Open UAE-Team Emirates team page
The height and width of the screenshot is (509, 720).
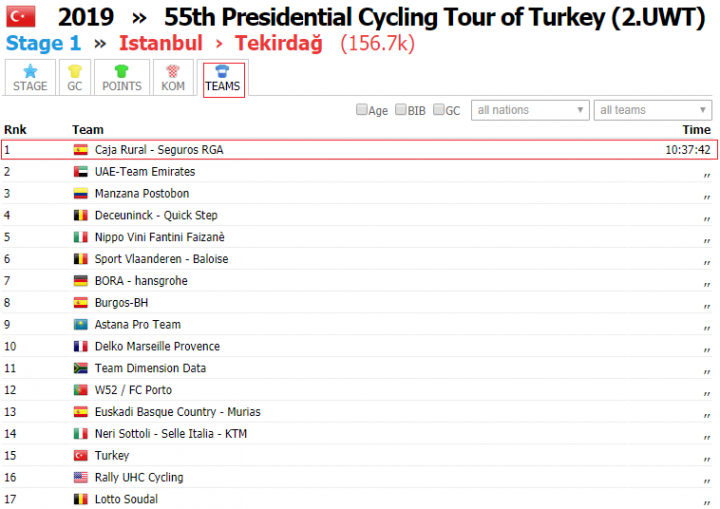(x=145, y=172)
